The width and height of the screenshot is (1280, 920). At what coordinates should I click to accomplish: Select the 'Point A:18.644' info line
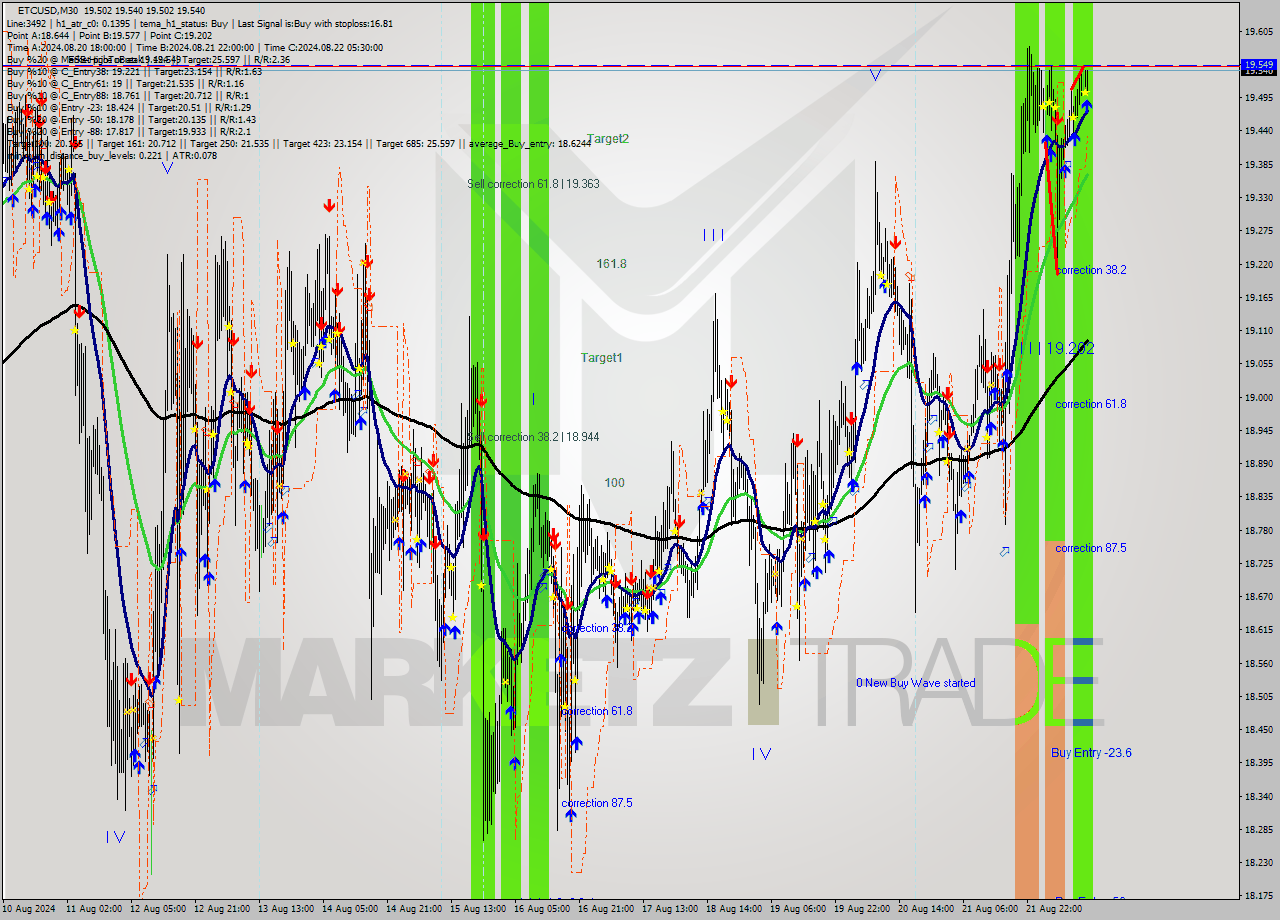click(36, 35)
